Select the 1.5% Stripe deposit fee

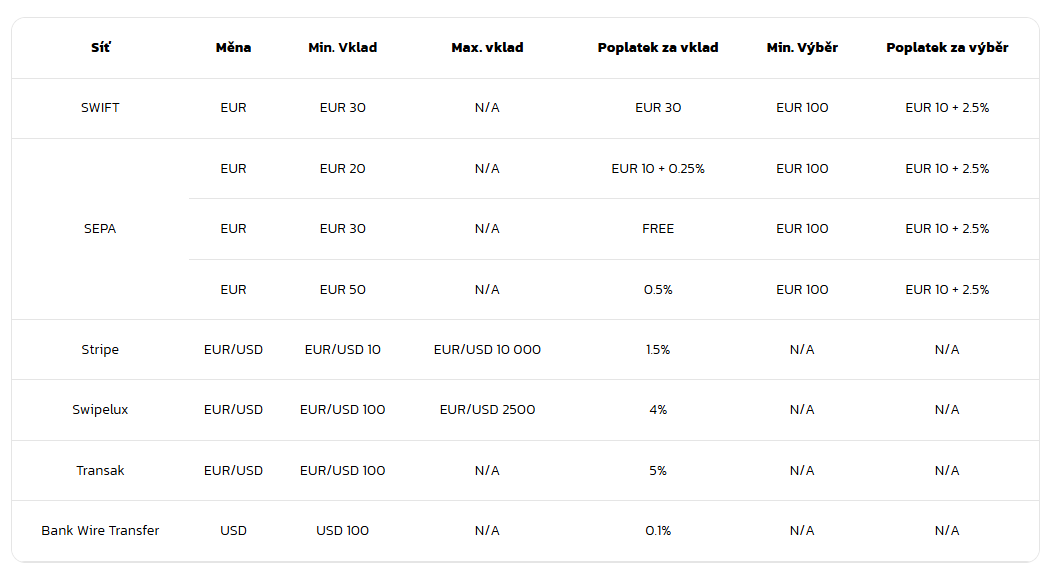click(x=658, y=350)
